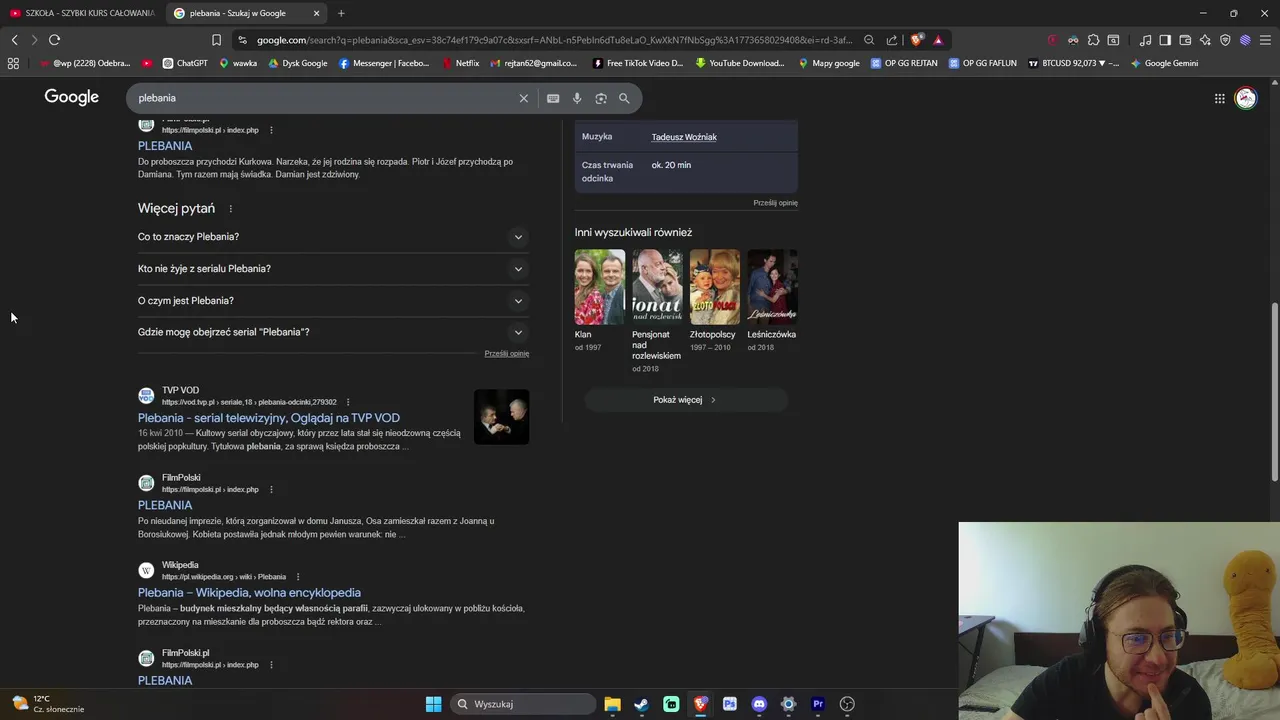Open Brave Rewards triangle icon
This screenshot has width=1280, height=720.
click(x=938, y=40)
